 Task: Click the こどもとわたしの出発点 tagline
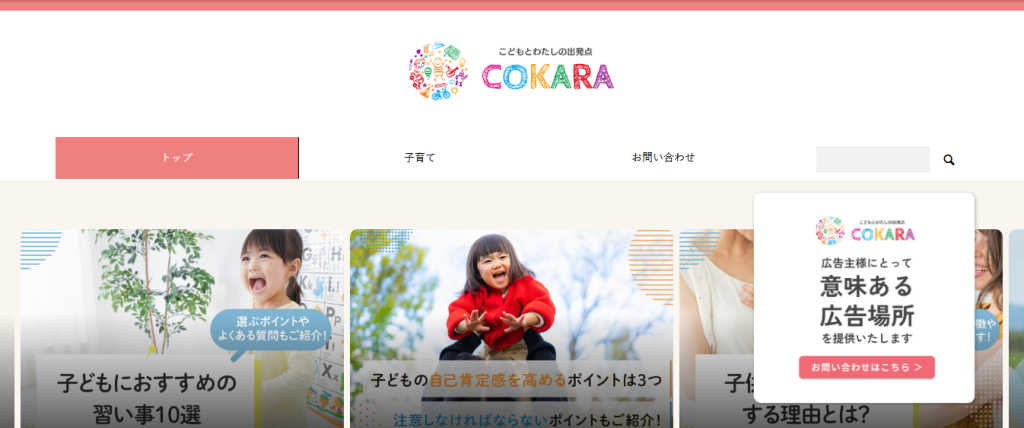tap(545, 51)
